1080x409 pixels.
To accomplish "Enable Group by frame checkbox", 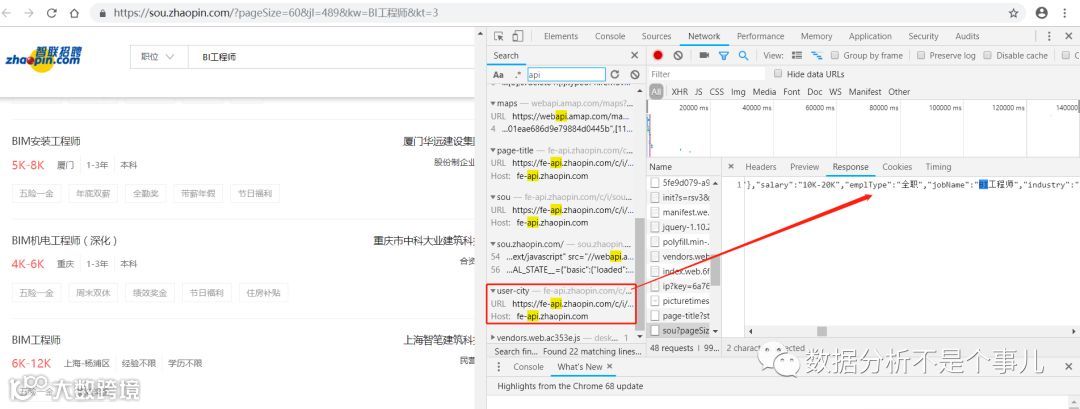I will click(x=835, y=55).
